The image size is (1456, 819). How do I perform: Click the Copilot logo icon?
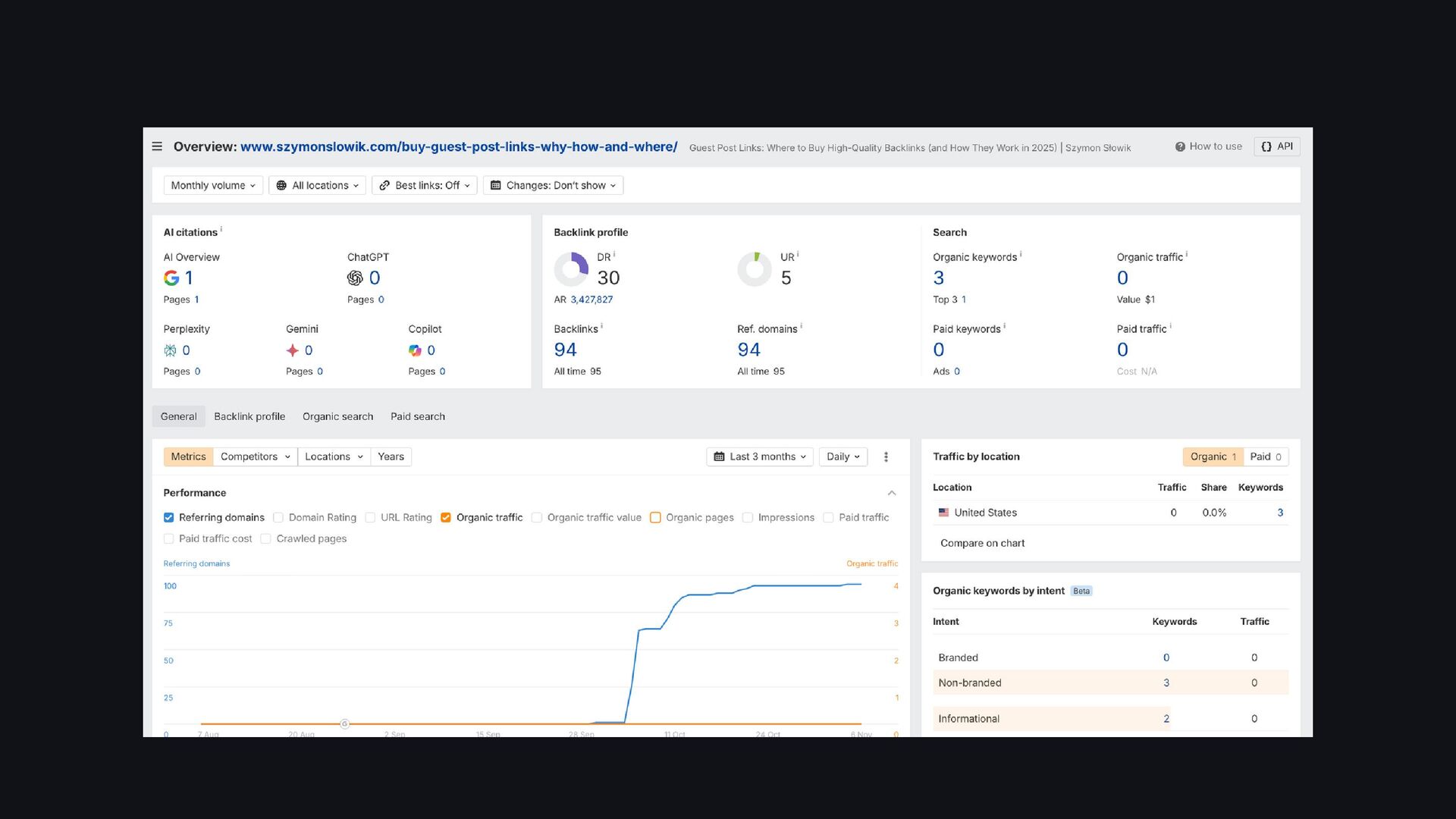pos(415,350)
